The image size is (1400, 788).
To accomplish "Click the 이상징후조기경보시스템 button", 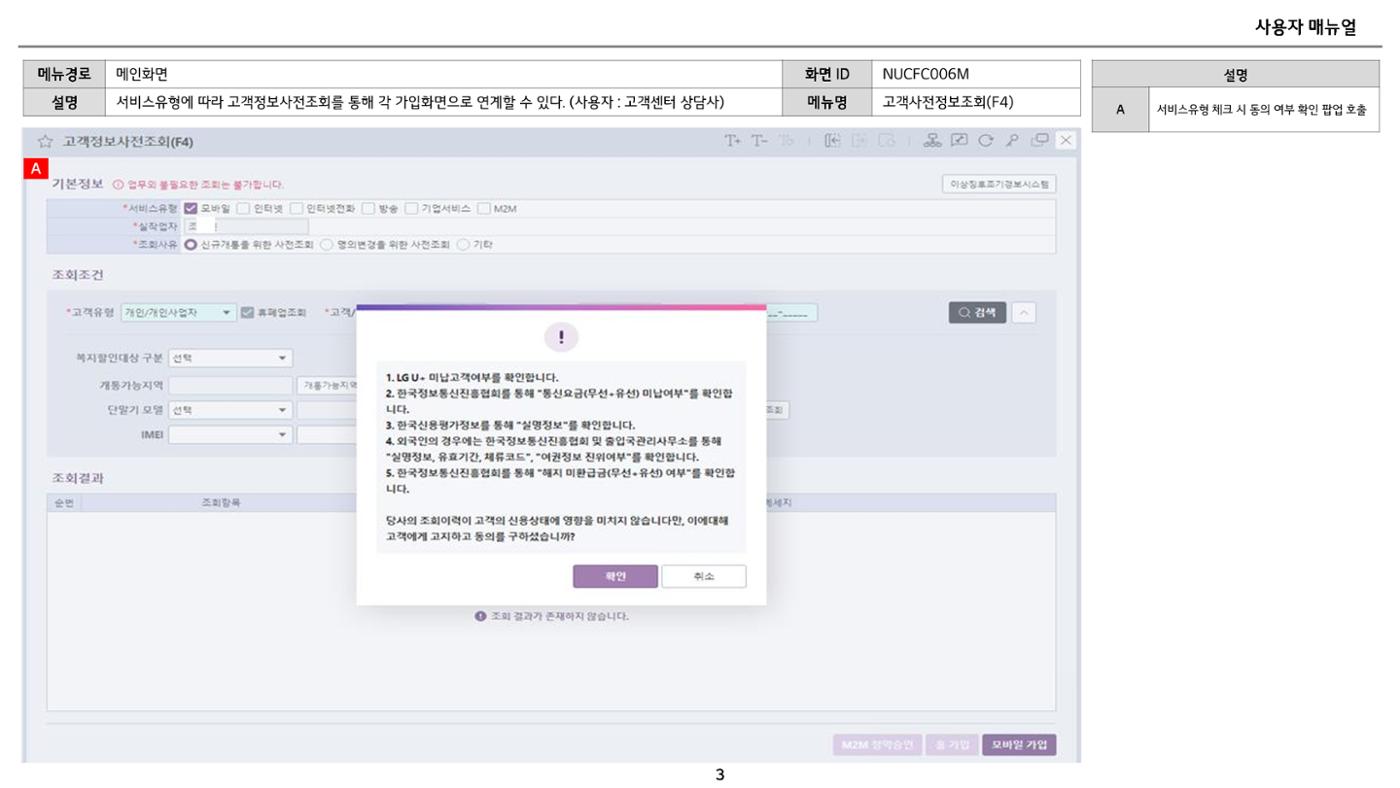I will click(x=999, y=184).
